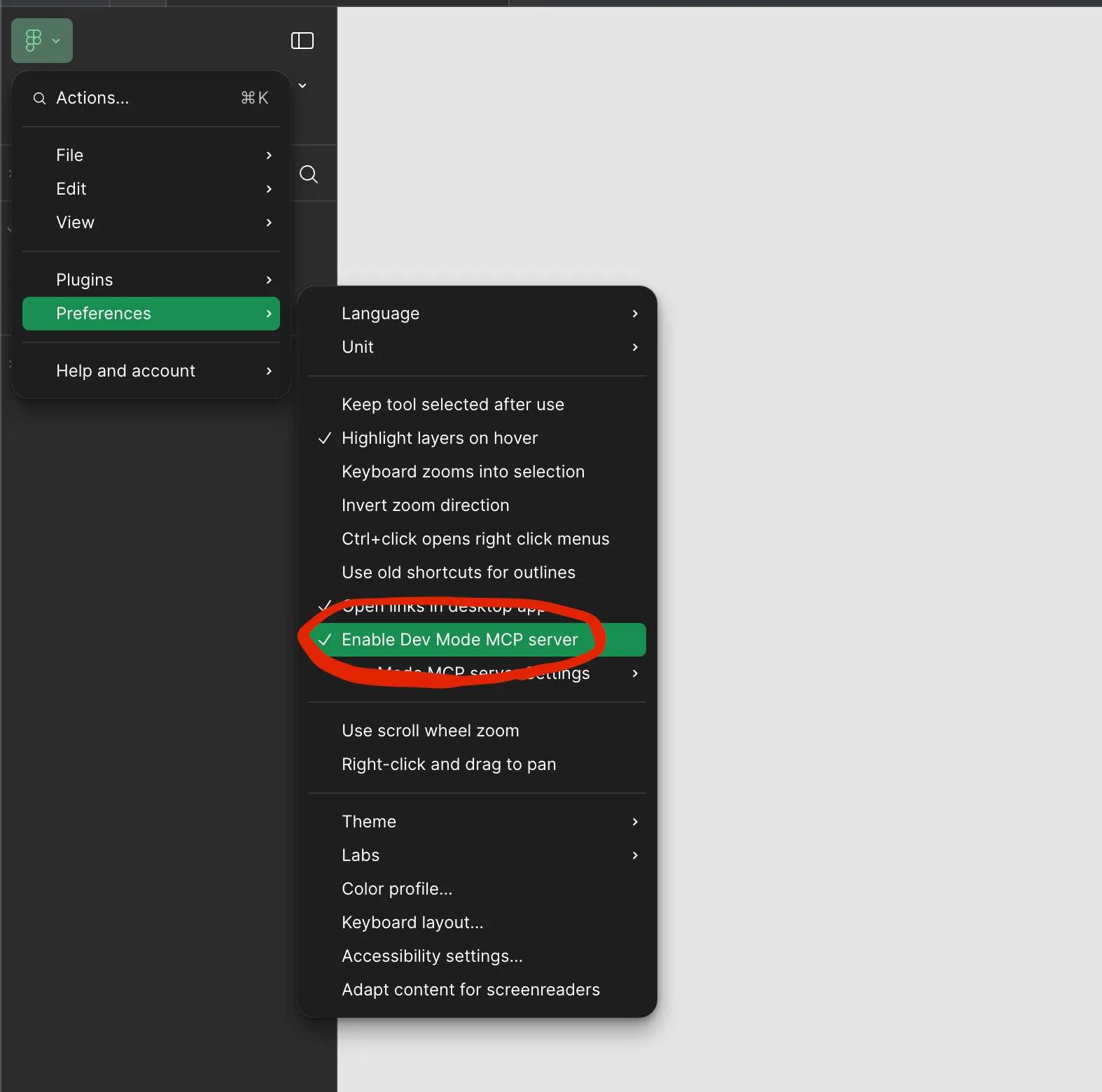This screenshot has height=1092, width=1102.
Task: Expand the Theme submenu
Action: (477, 822)
